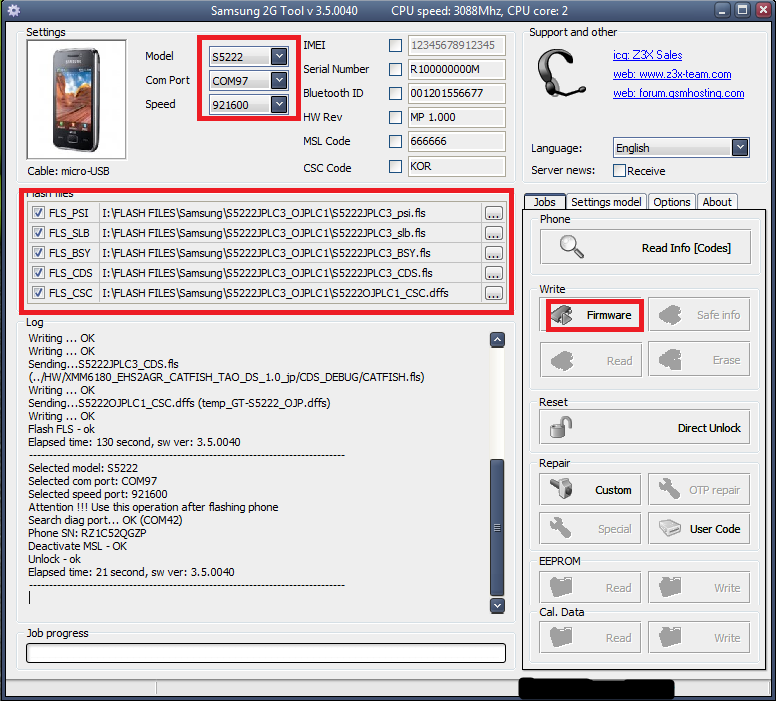Open the Com Port dropdown
The height and width of the screenshot is (701, 776).
click(x=279, y=80)
